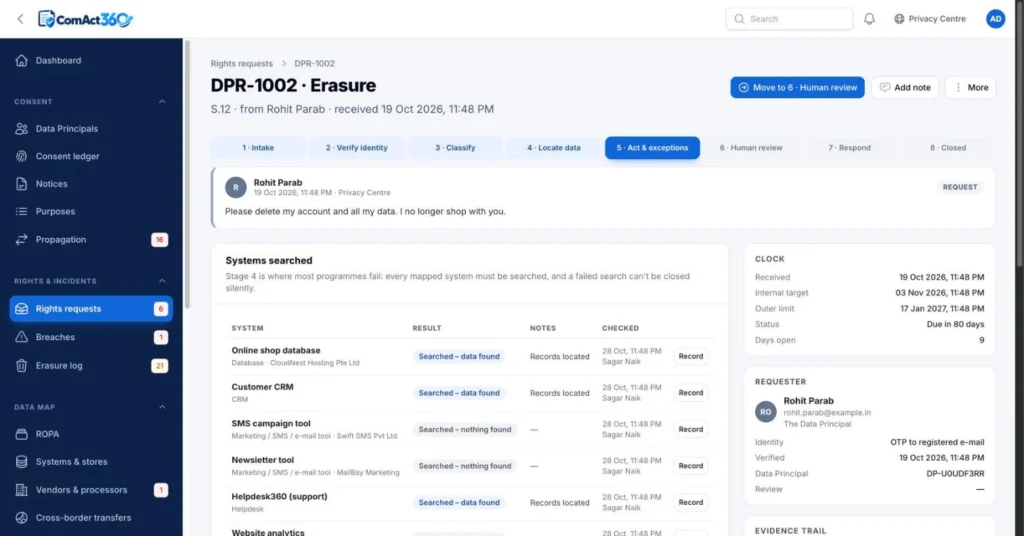Image resolution: width=1024 pixels, height=536 pixels.
Task: Click the Cross-border transfers globe icon
Action: pos(22,518)
